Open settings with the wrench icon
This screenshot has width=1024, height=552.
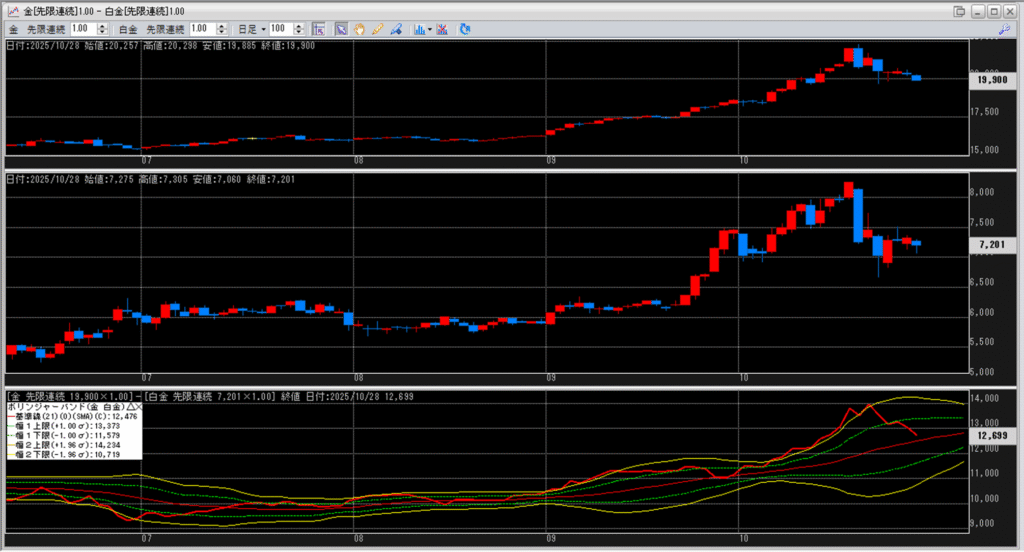pyautogui.click(x=1013, y=29)
